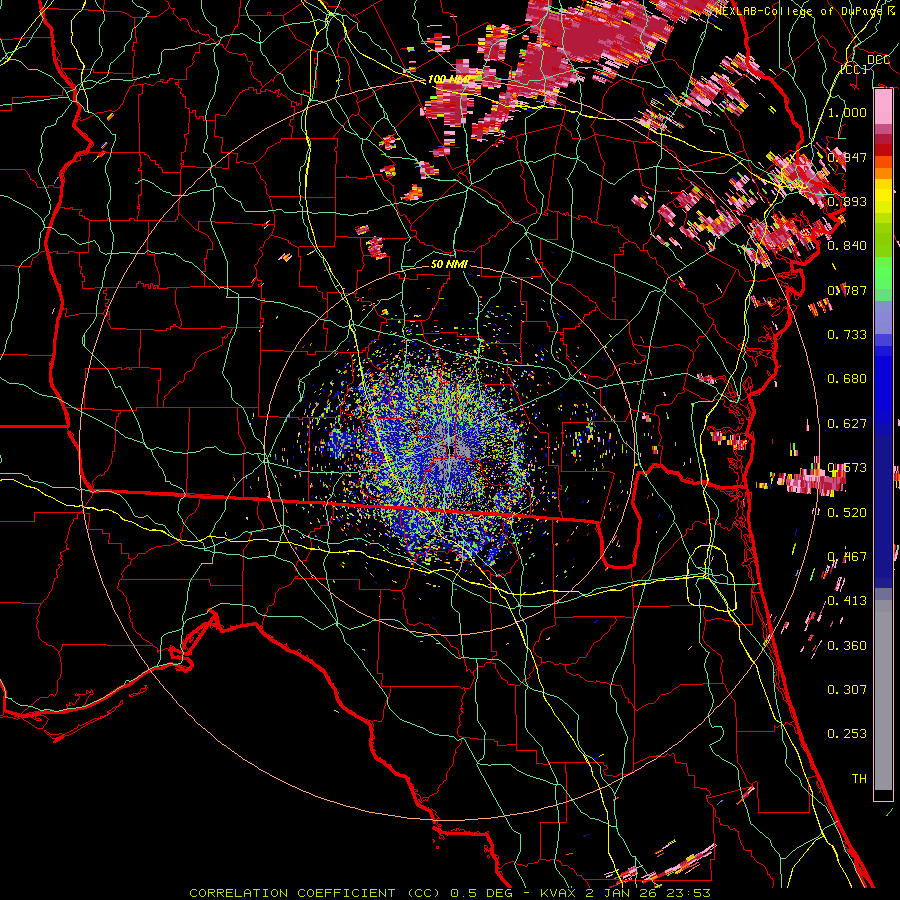The width and height of the screenshot is (900, 900).
Task: Click the radar site at center of clutter
Action: (x=450, y=450)
